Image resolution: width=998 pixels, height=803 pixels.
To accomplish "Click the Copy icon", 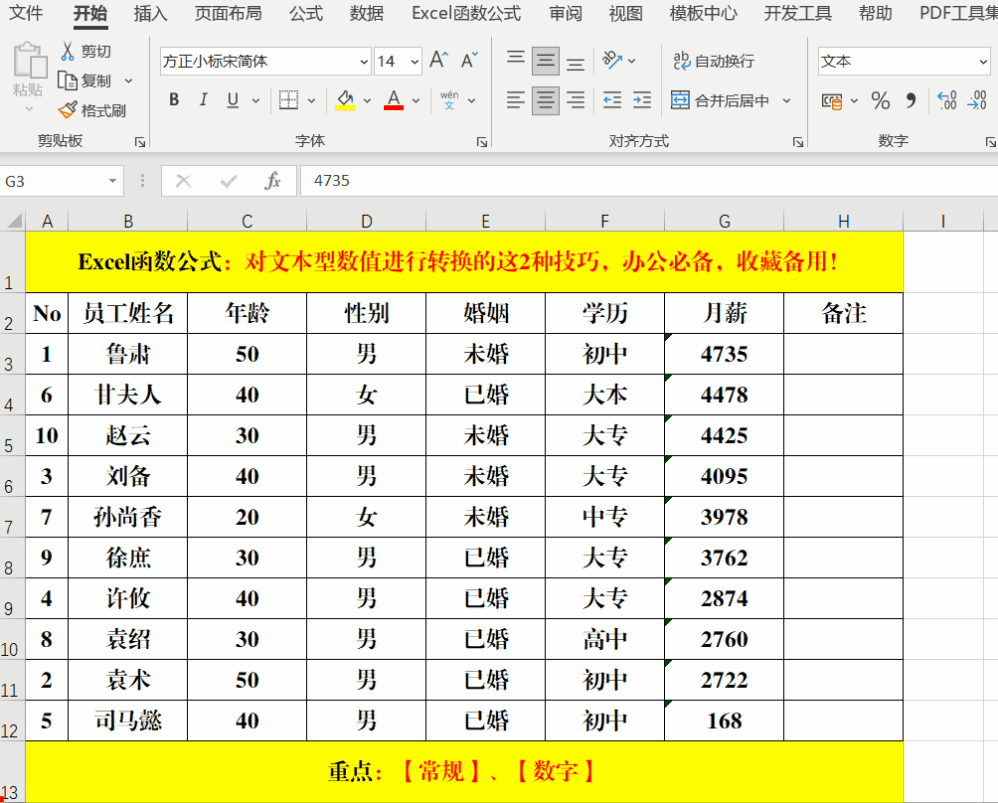I will click(67, 80).
